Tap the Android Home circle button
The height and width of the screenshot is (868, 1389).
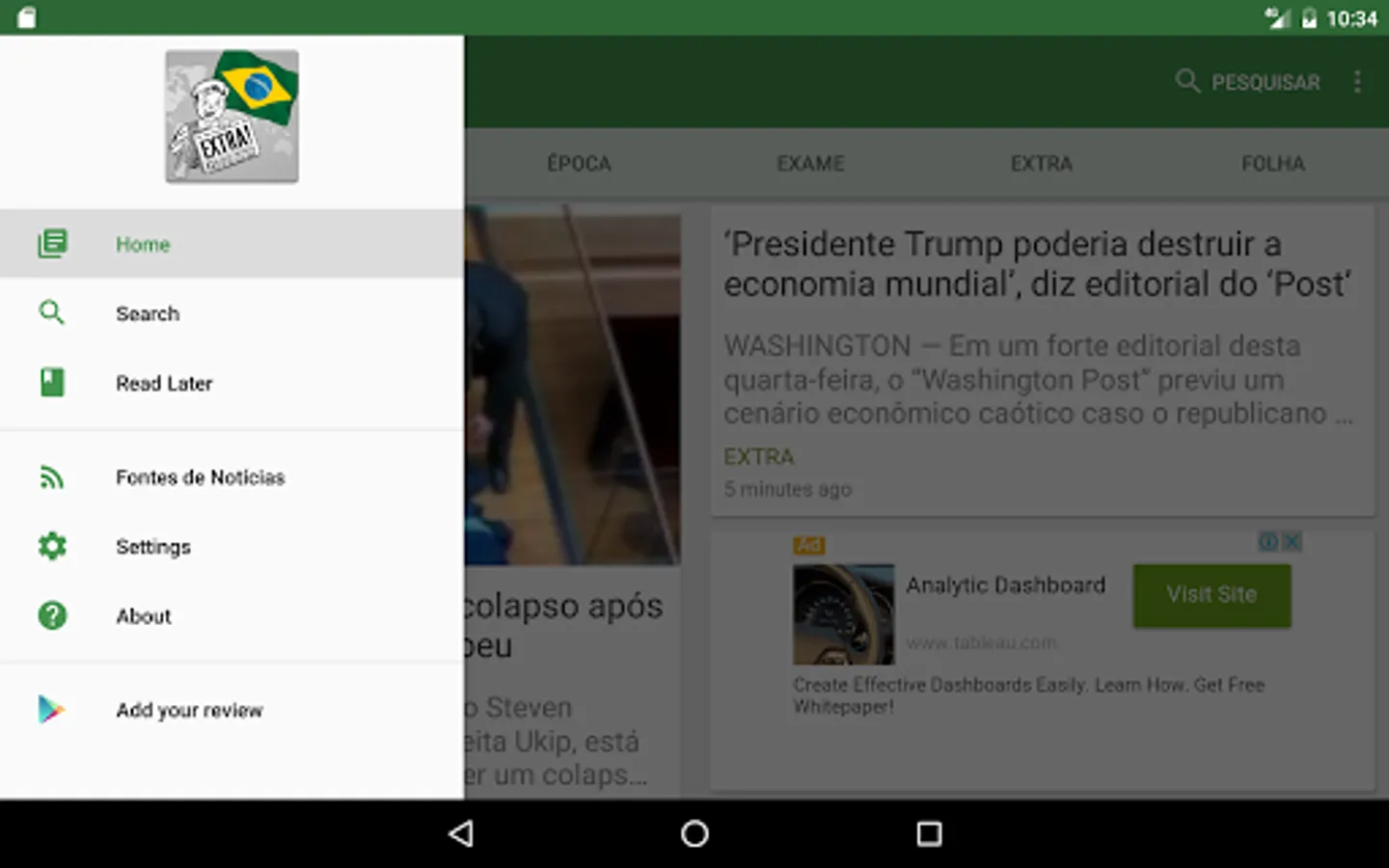[x=694, y=833]
